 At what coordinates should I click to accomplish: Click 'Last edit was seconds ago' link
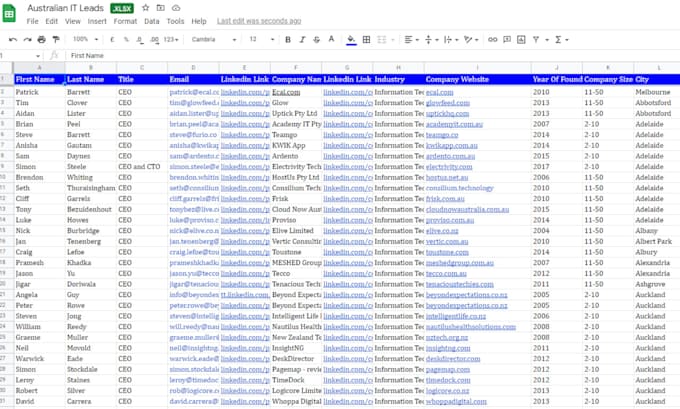coord(259,21)
